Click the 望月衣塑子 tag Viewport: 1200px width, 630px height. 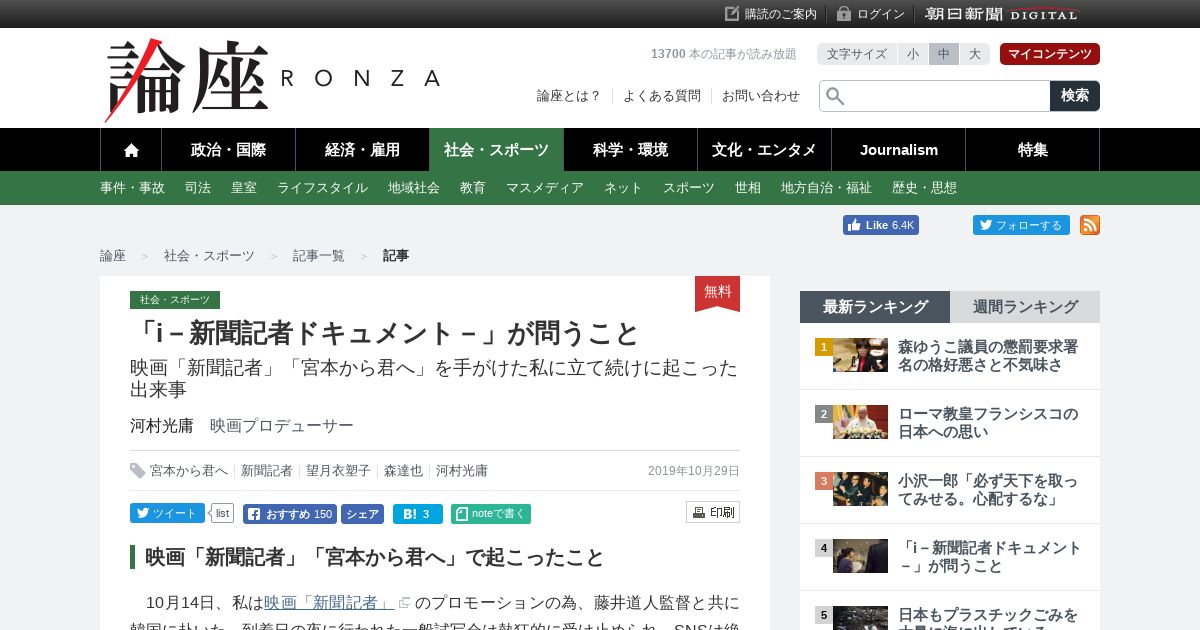click(338, 471)
